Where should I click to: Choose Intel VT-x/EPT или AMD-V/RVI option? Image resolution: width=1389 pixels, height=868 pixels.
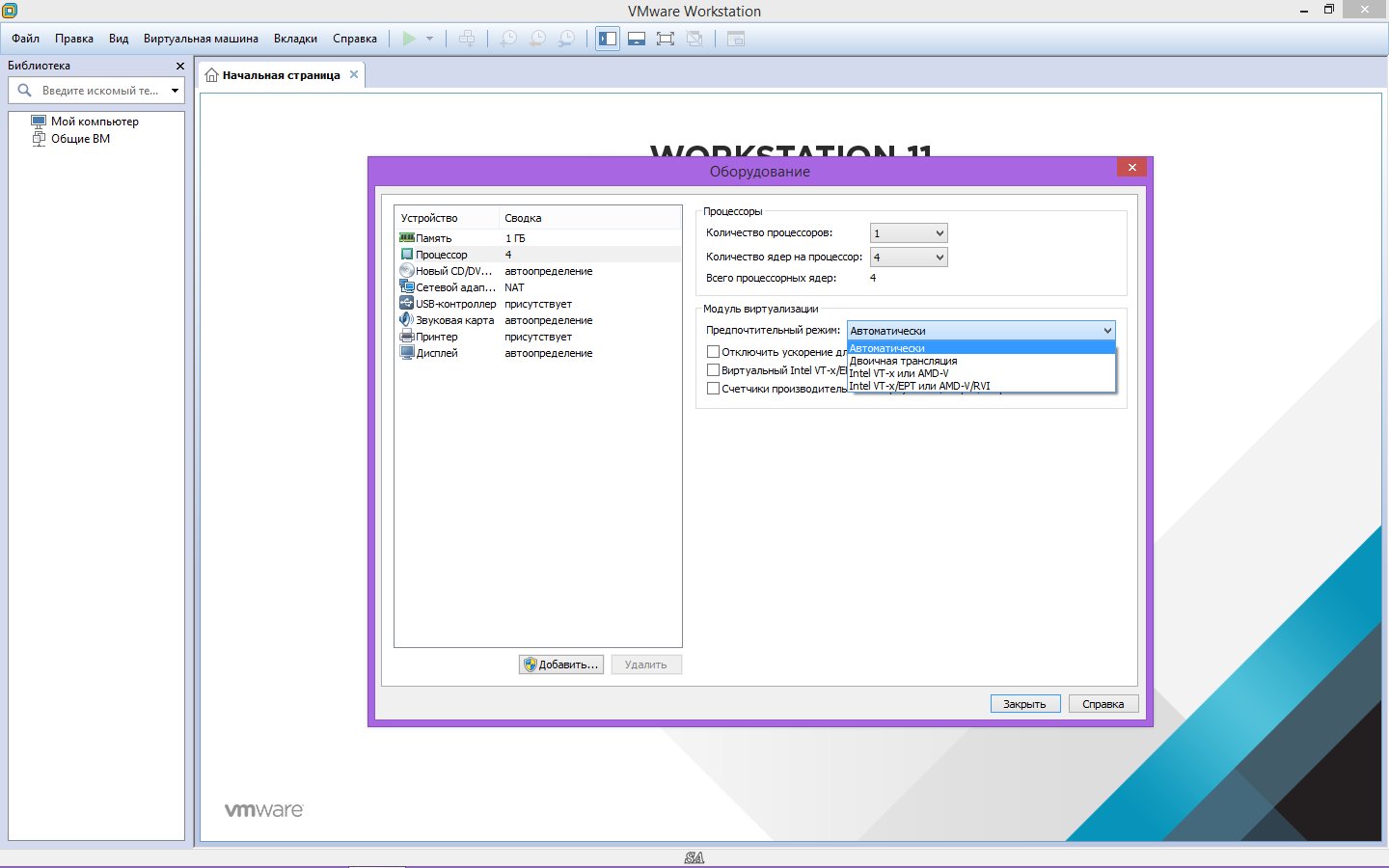981,386
